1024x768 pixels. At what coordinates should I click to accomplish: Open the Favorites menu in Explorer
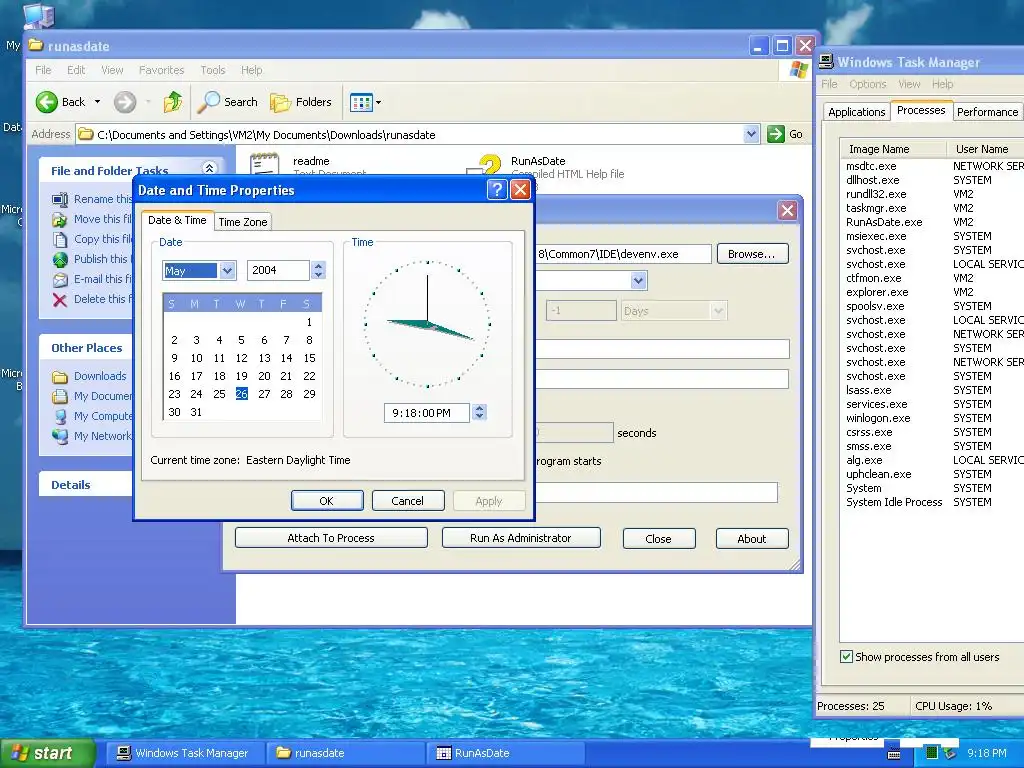tap(161, 70)
